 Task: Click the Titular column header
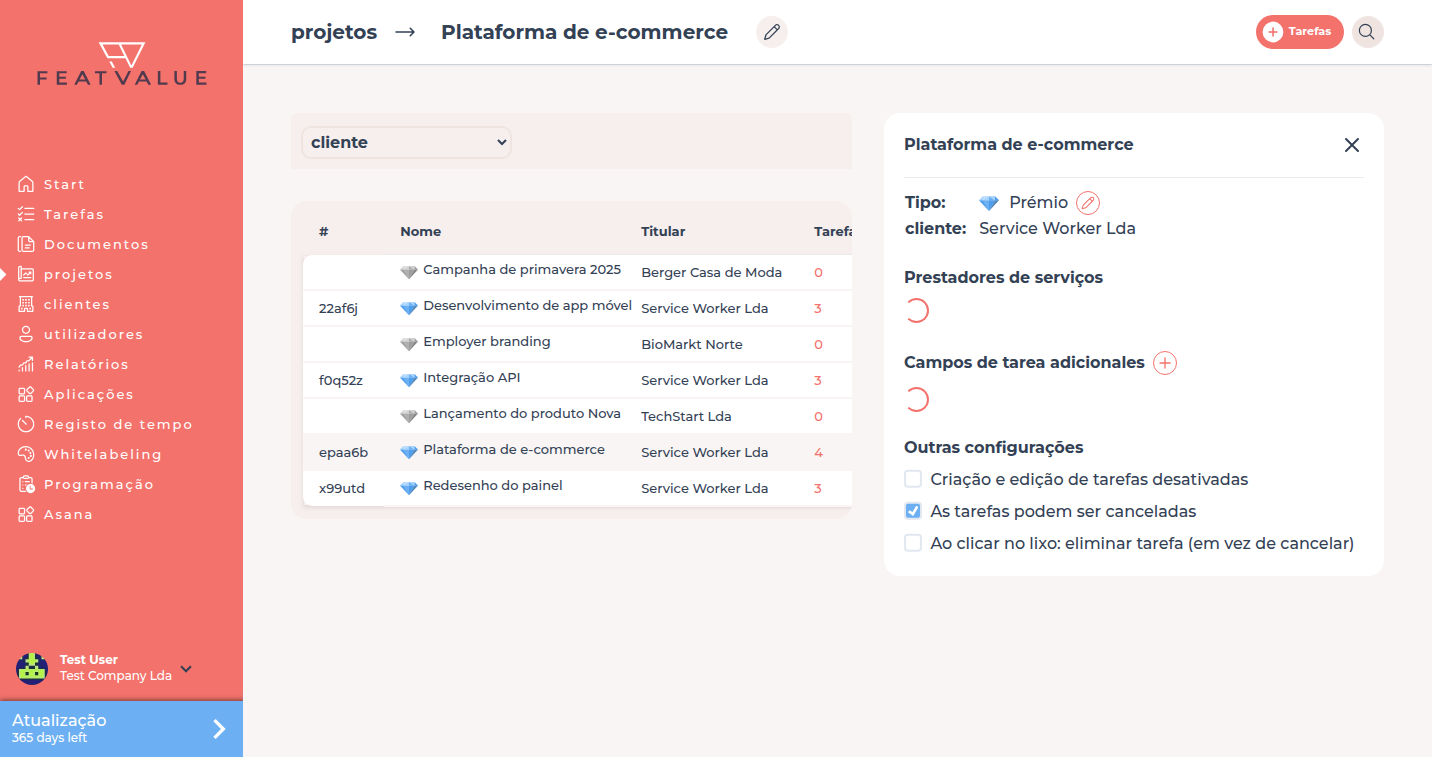tap(663, 231)
